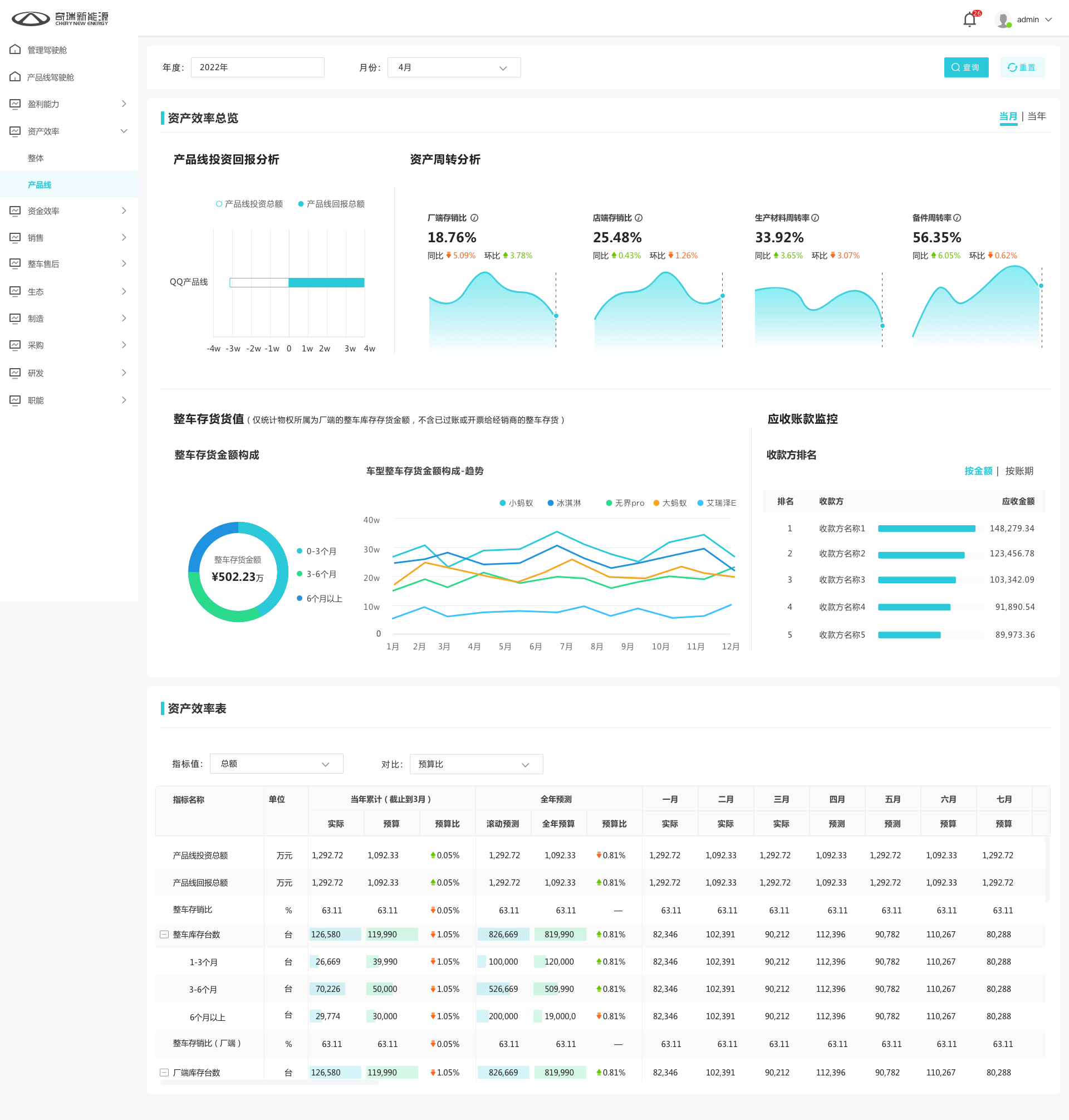
Task: Click the 产品线驾驶舱 home icon
Action: click(16, 76)
